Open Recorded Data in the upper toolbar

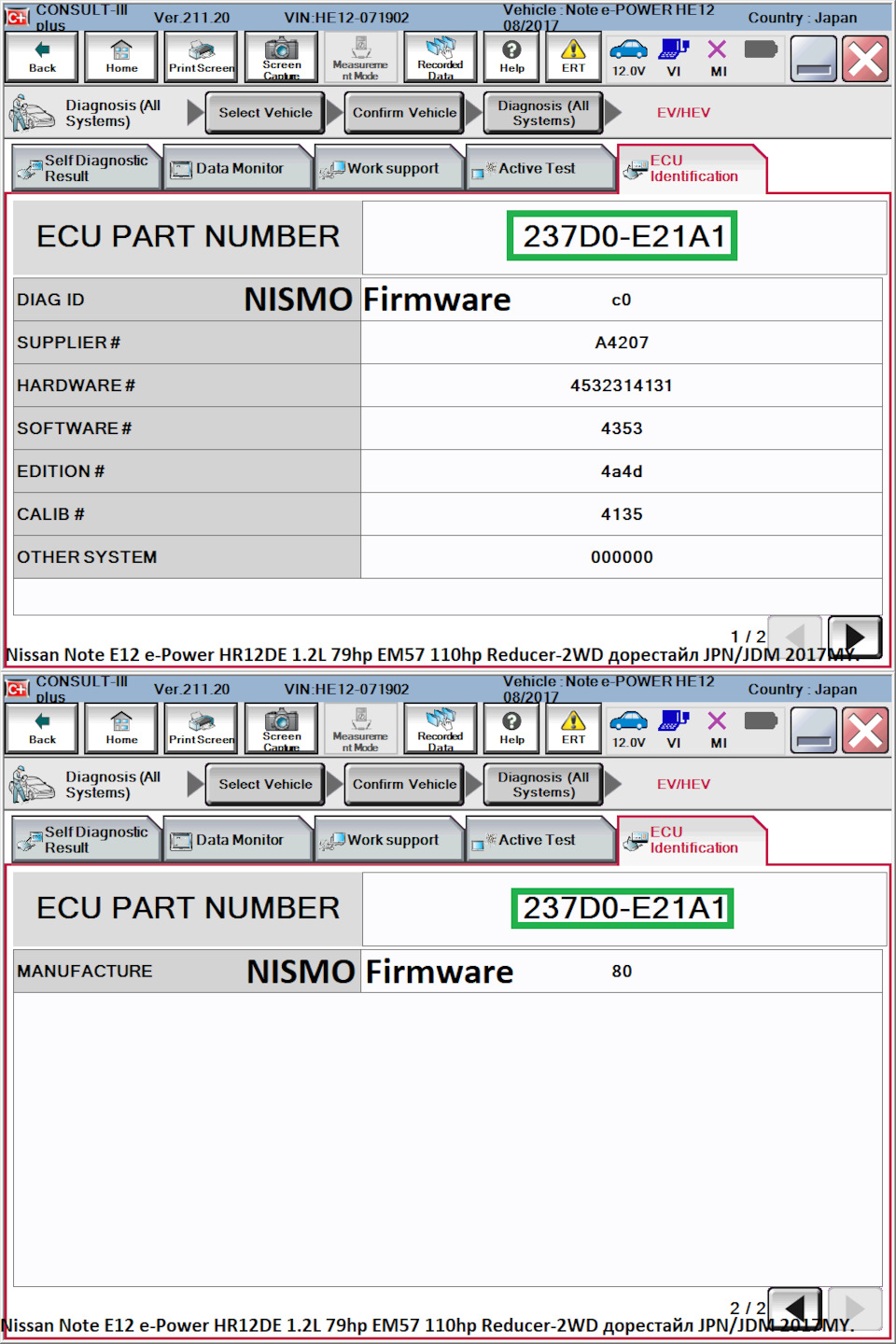(x=441, y=57)
